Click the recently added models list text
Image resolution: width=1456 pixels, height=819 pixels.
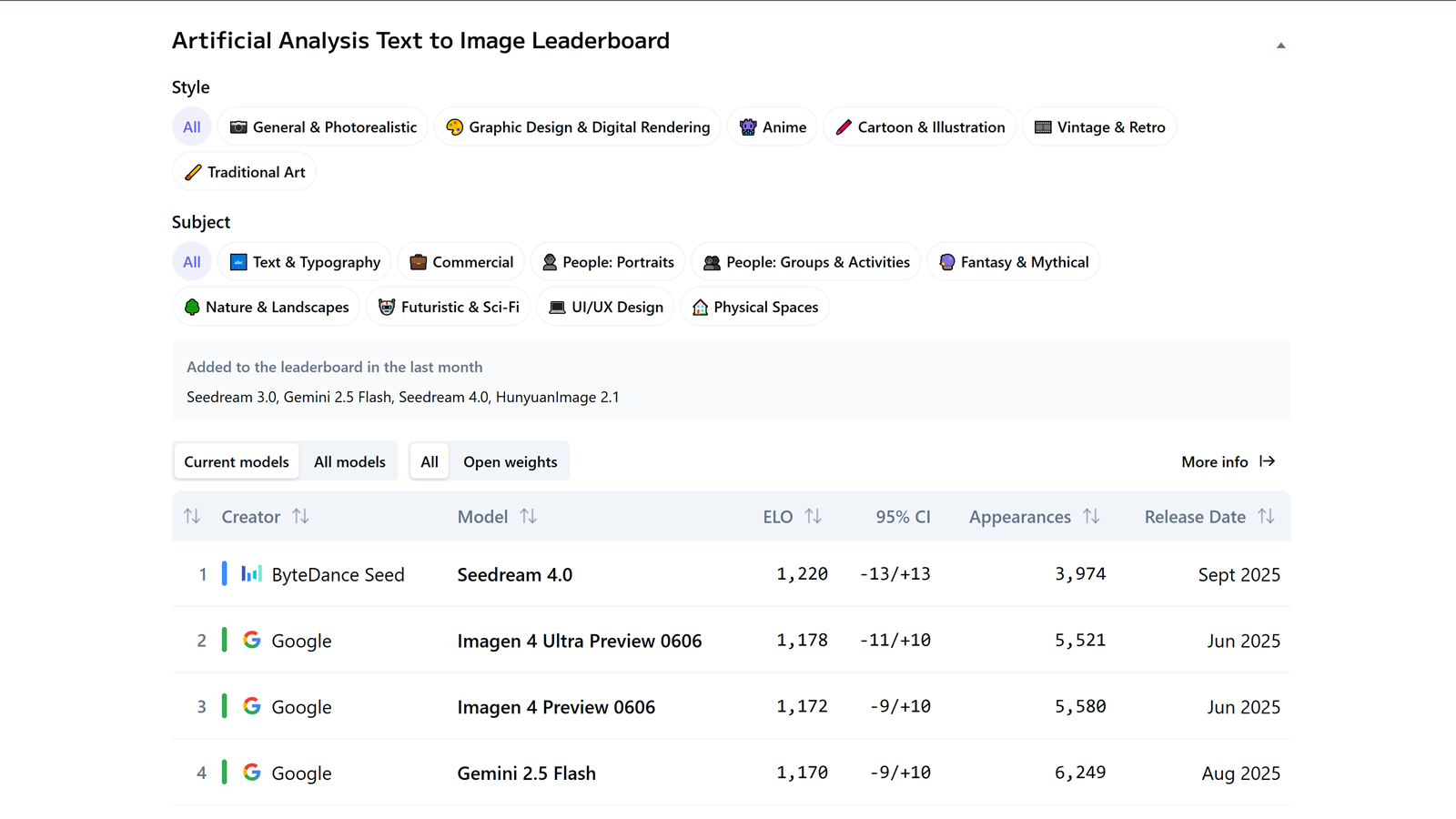pyautogui.click(x=403, y=397)
